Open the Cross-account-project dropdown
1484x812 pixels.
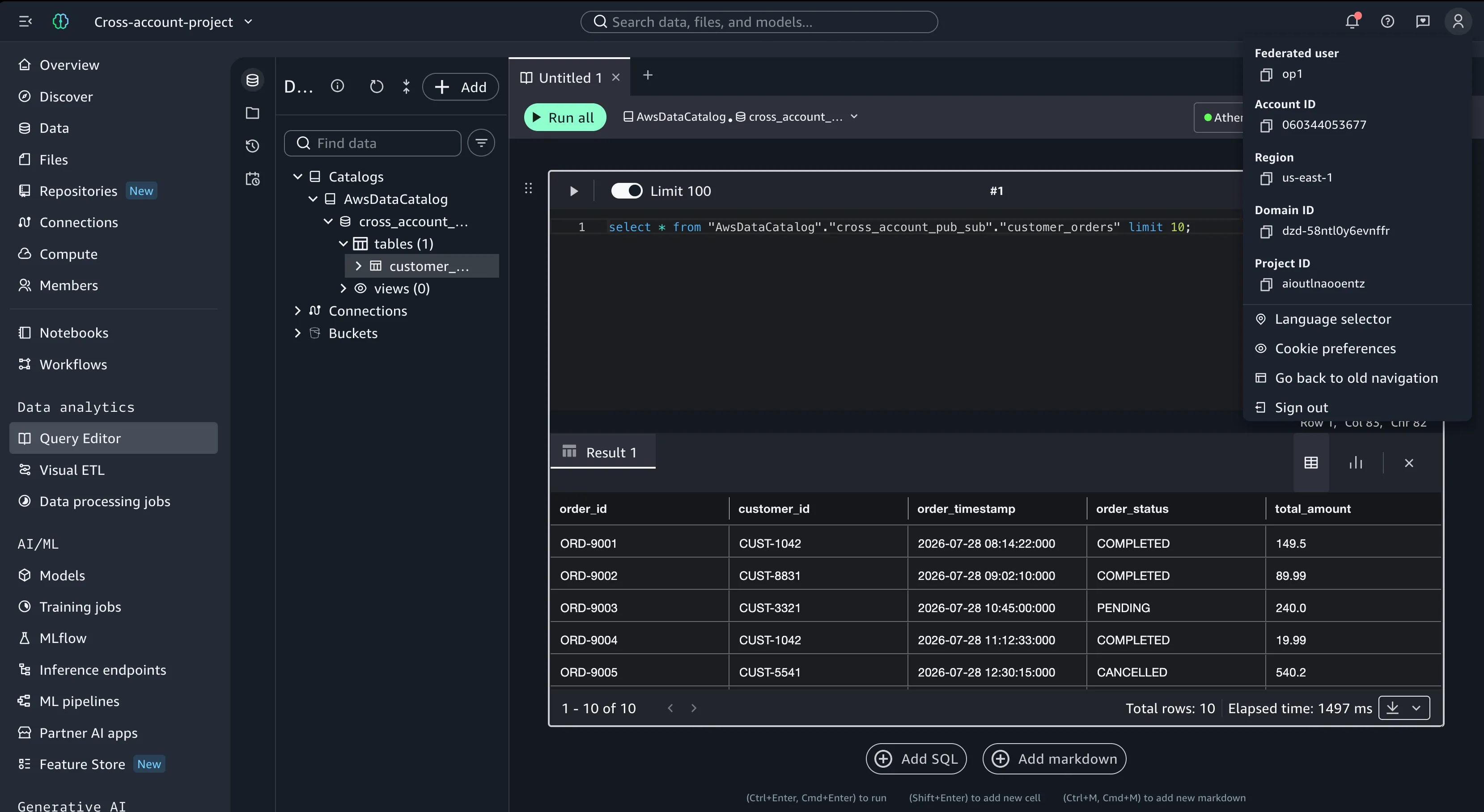click(x=174, y=22)
